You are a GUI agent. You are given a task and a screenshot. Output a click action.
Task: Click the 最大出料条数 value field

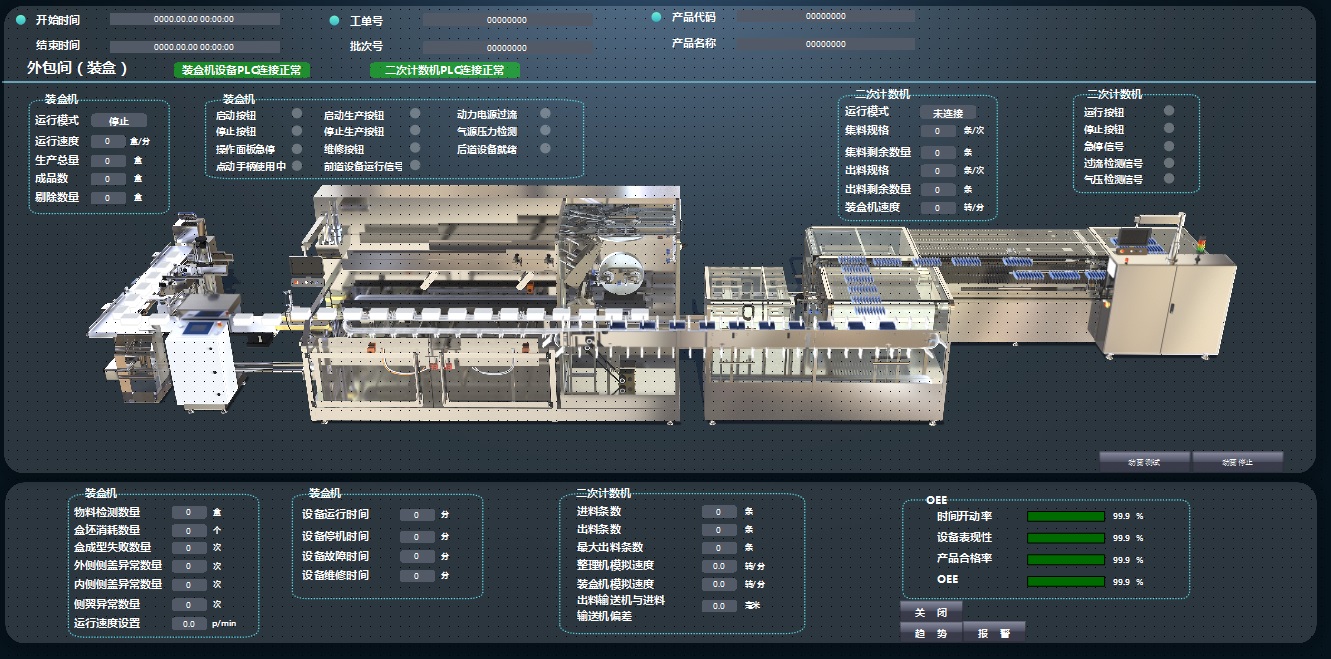click(x=719, y=548)
